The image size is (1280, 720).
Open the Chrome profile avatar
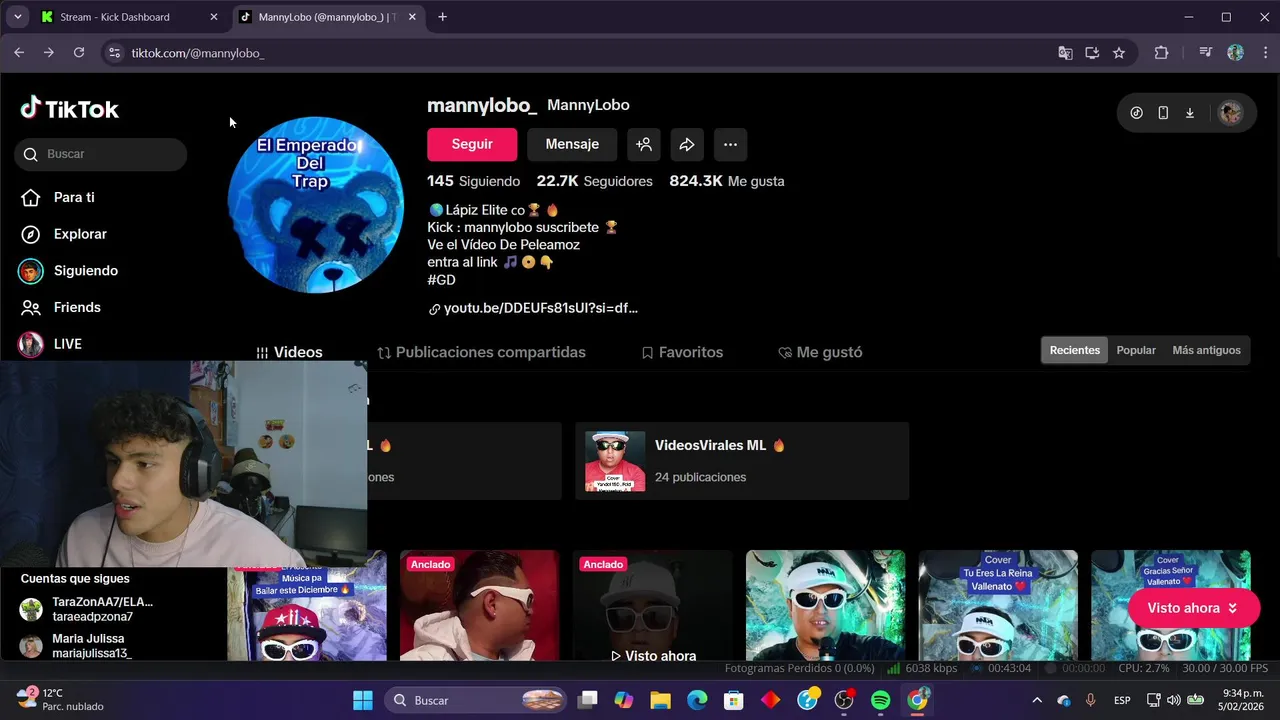(1235, 53)
